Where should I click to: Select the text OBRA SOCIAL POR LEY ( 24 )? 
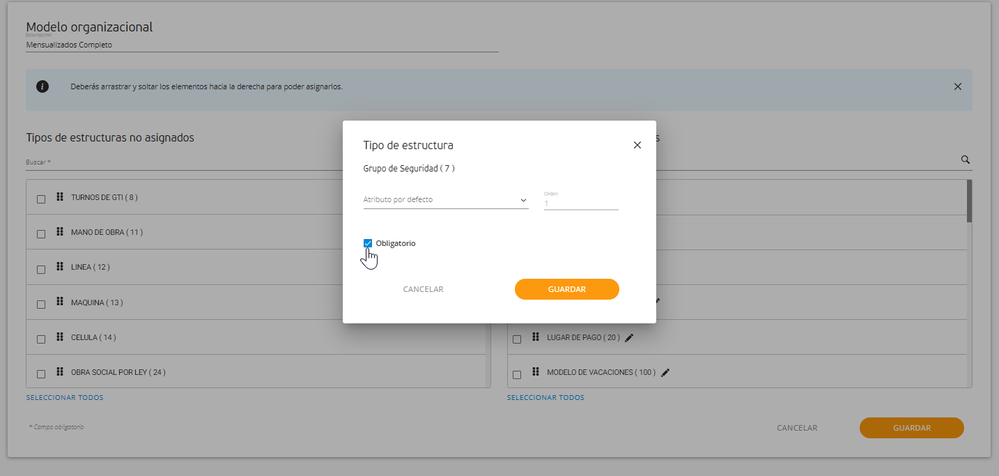pyautogui.click(x=119, y=373)
